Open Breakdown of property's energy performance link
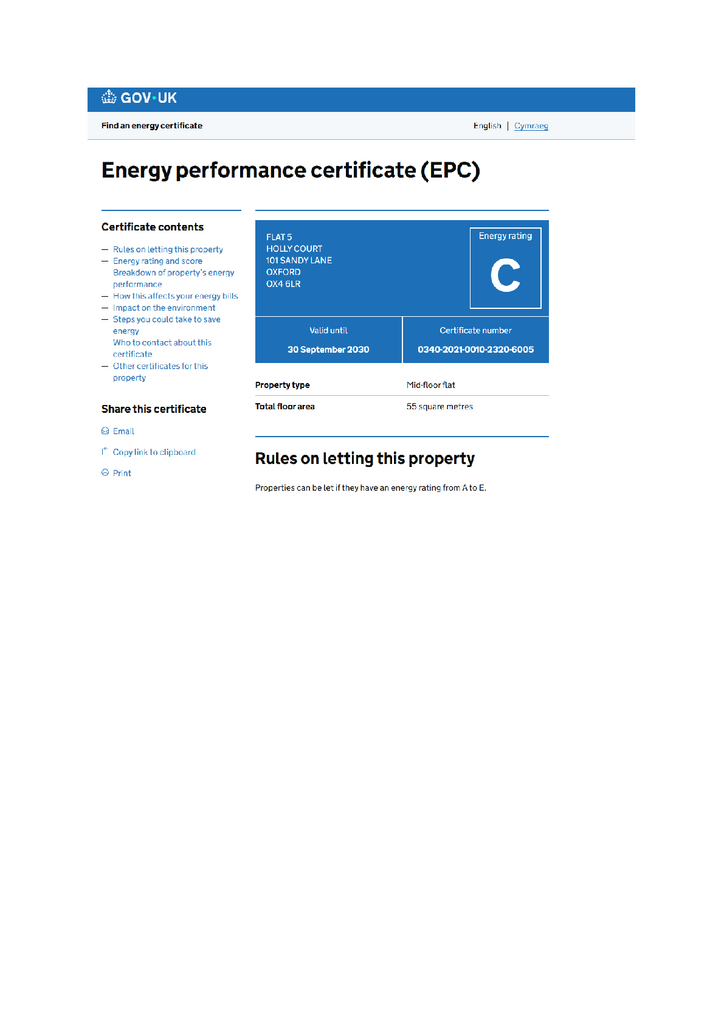The width and height of the screenshot is (724, 1024). coord(174,278)
